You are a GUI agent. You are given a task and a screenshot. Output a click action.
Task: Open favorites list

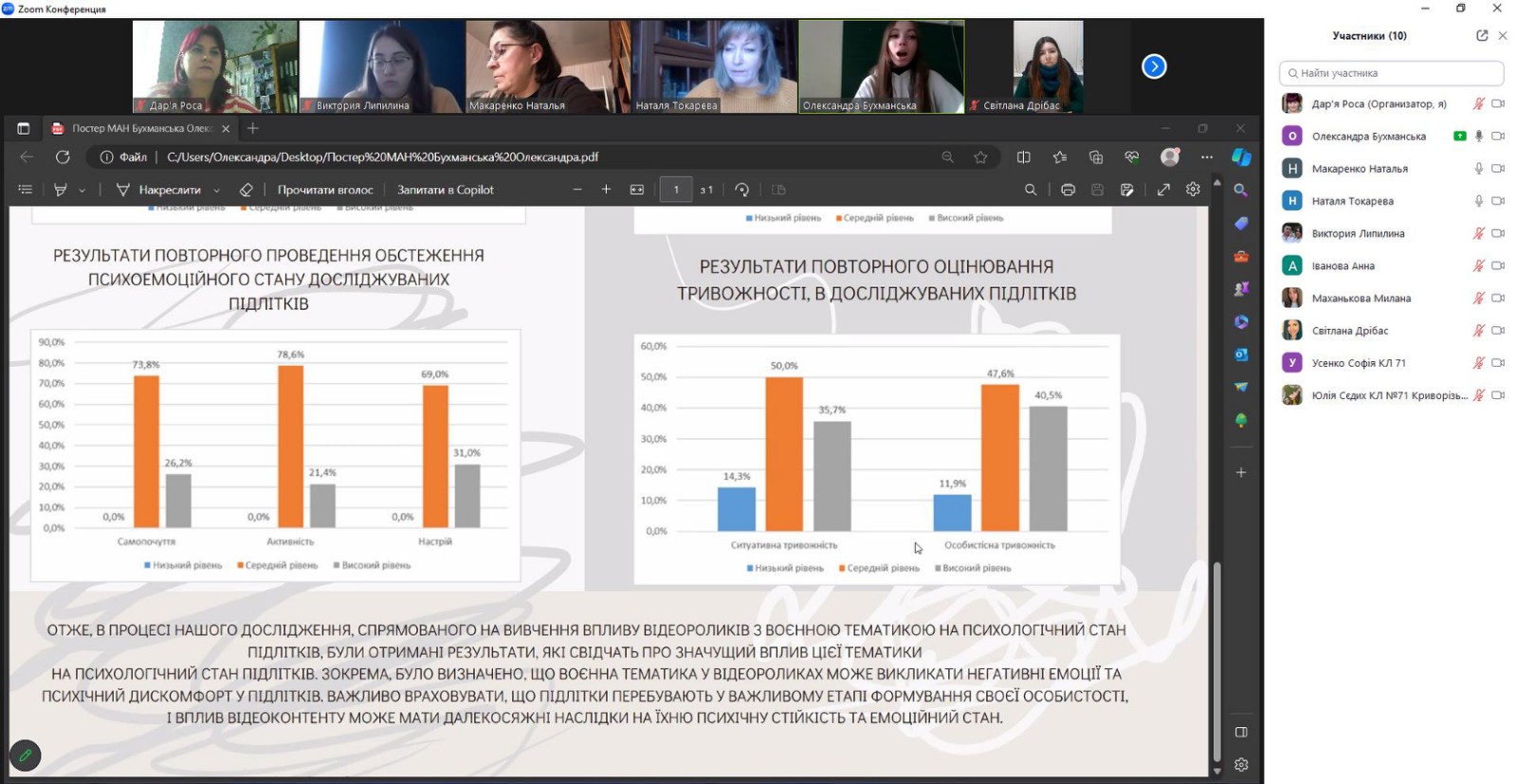coord(1060,157)
